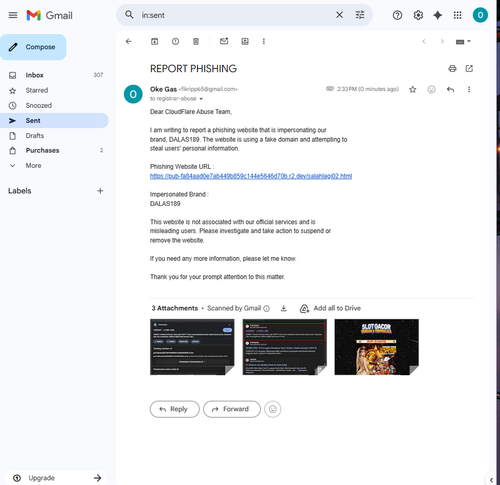
Task: Archive this email
Action: coord(154,41)
